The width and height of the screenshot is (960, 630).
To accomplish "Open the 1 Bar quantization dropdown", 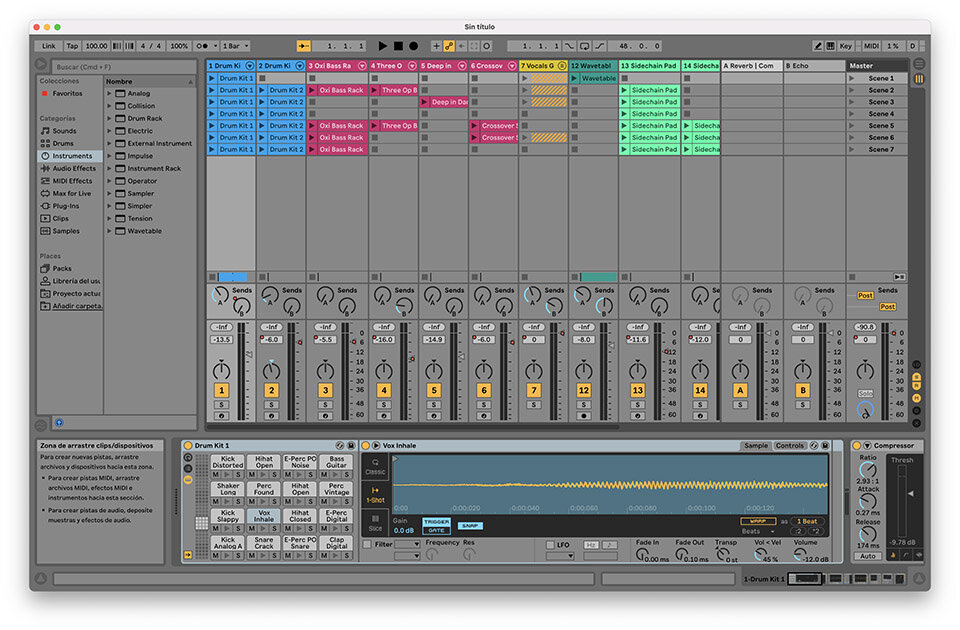I will pos(234,46).
